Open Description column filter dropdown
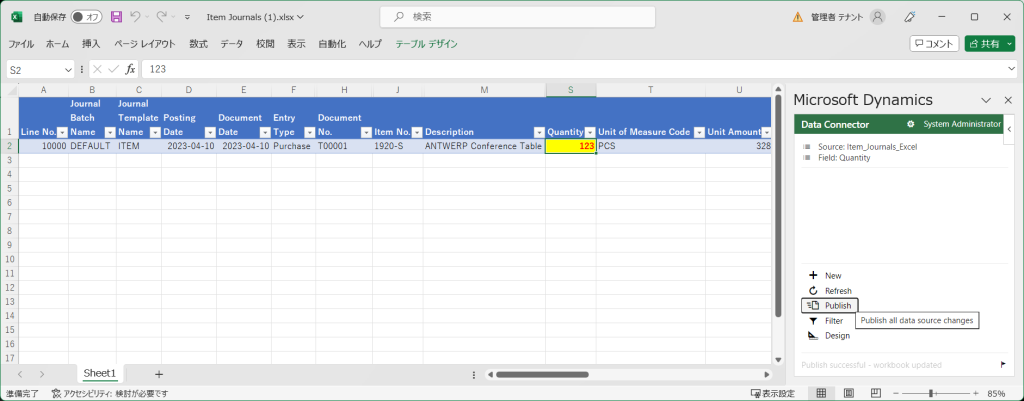The height and width of the screenshot is (401, 1024). pos(537,132)
